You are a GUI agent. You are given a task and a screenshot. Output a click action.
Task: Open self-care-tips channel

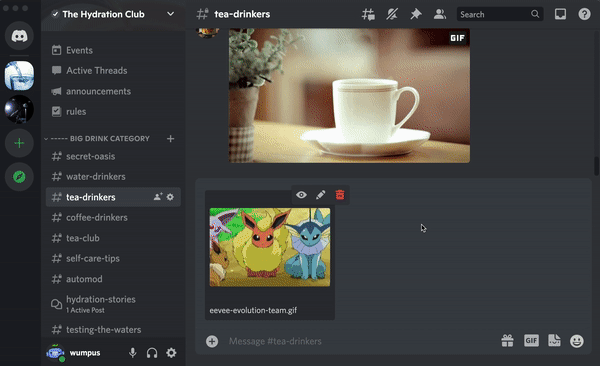(x=112, y=258)
